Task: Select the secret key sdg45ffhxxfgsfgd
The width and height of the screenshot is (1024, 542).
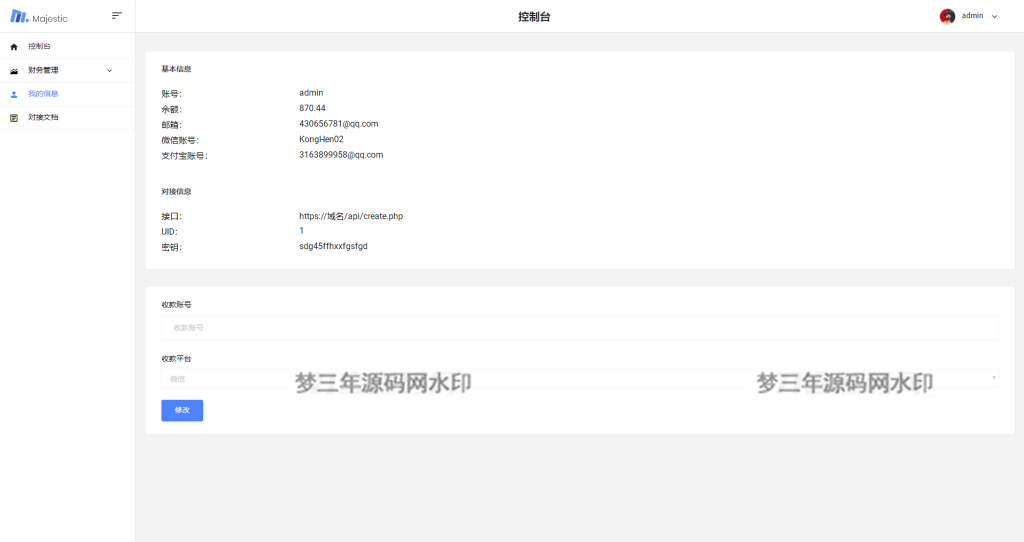Action: point(333,246)
